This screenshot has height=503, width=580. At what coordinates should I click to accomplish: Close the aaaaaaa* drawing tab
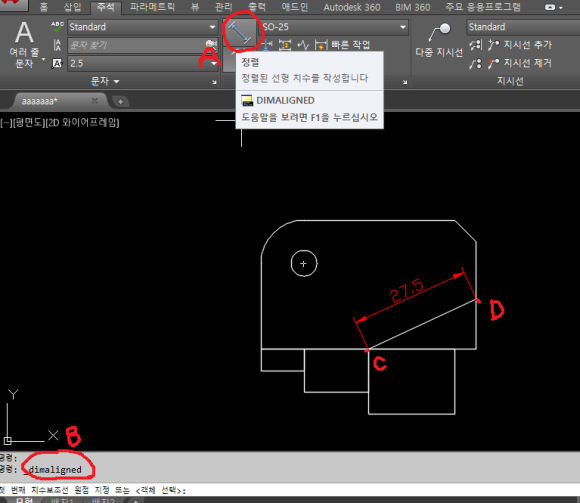point(95,101)
